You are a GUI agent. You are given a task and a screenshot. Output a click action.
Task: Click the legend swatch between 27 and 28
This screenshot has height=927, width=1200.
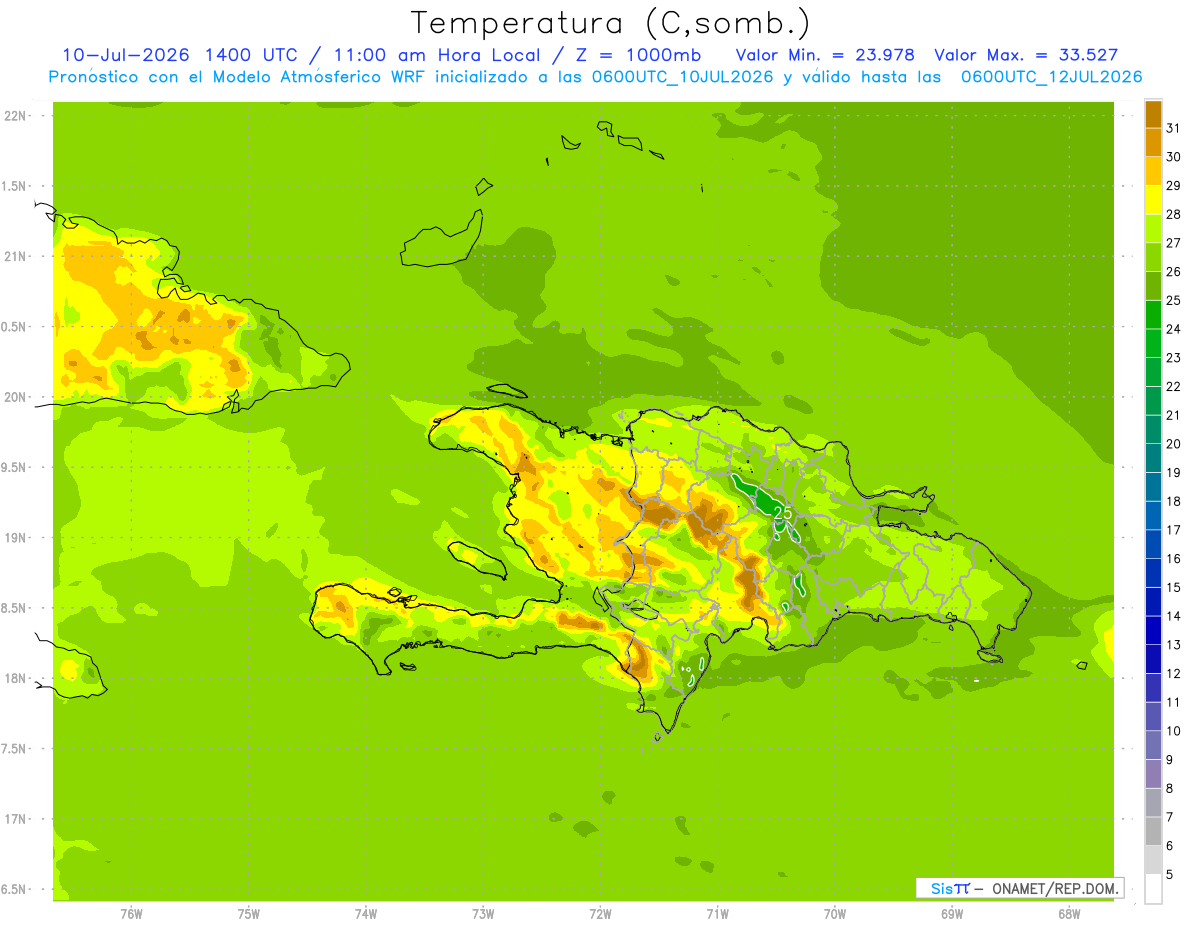(1153, 229)
